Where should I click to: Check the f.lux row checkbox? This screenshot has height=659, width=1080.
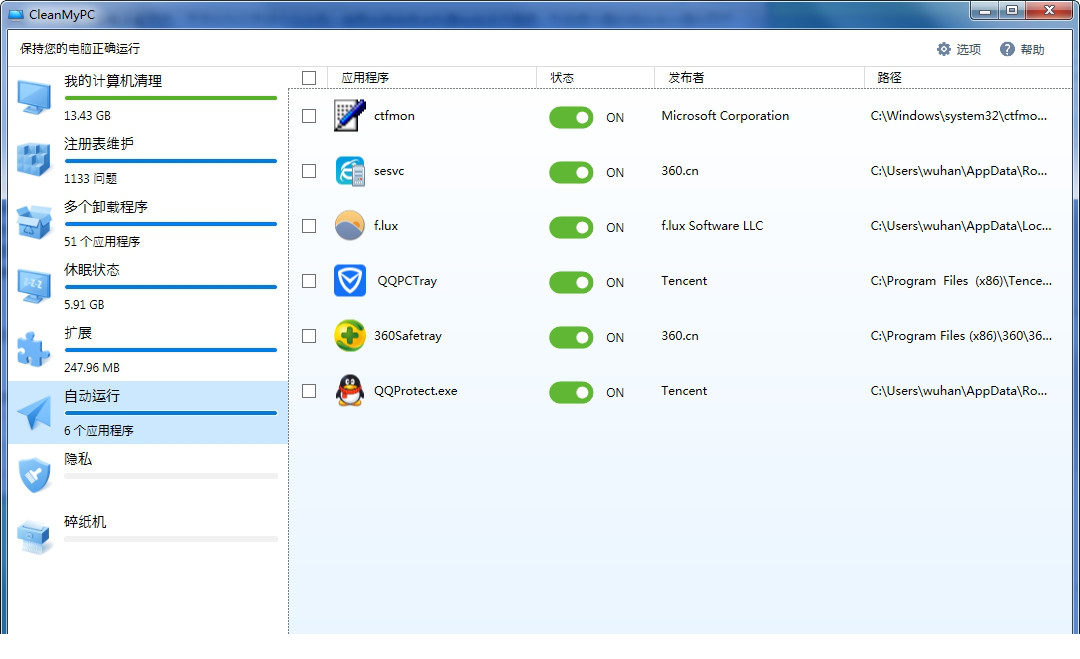click(309, 226)
